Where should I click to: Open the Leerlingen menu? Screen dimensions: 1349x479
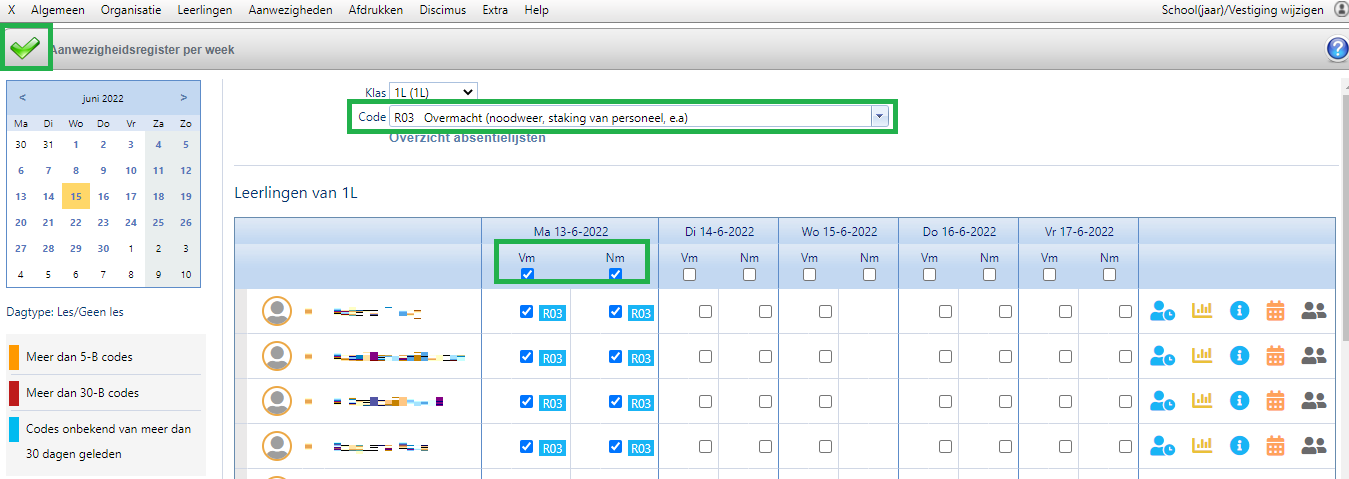[x=204, y=10]
